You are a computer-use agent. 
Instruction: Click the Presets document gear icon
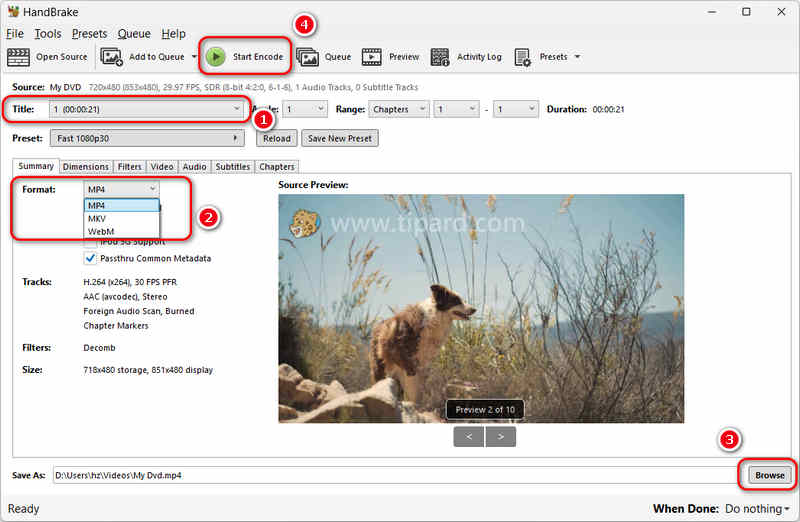(522, 57)
